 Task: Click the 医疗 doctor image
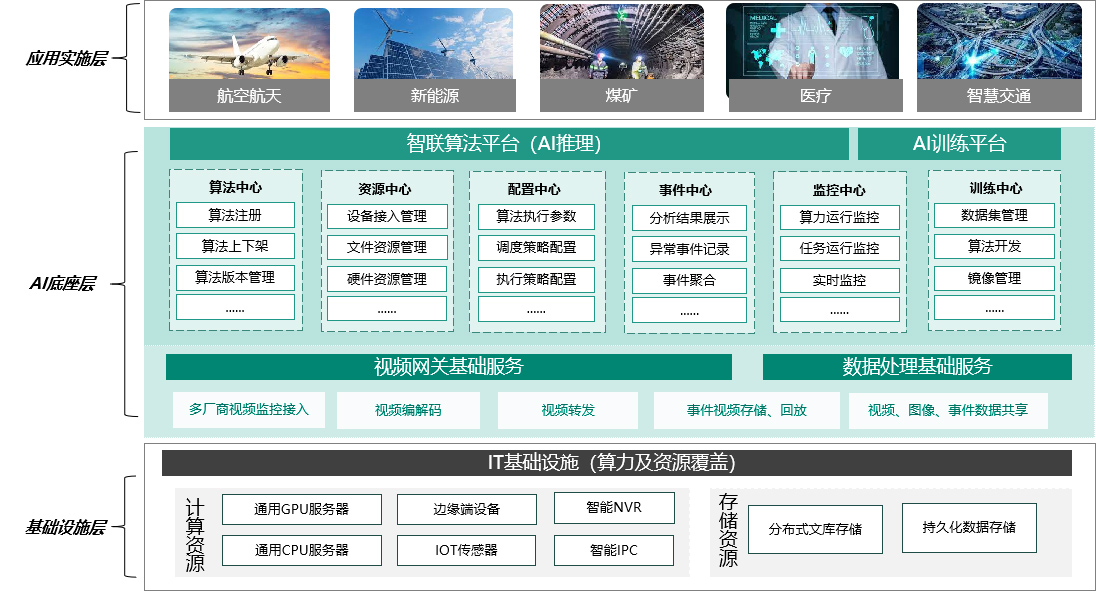pyautogui.click(x=812, y=41)
